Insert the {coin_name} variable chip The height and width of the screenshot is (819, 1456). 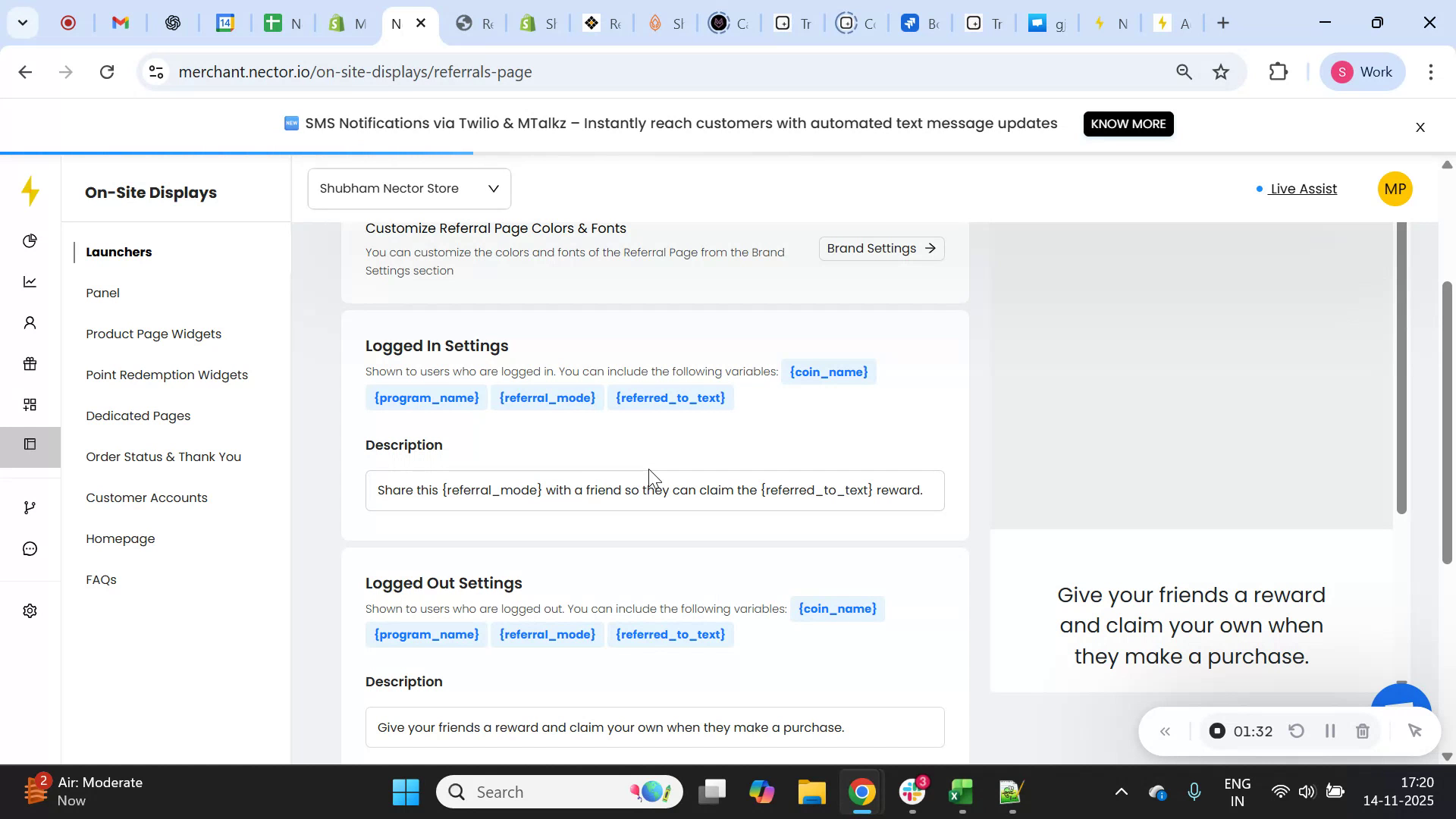828,372
